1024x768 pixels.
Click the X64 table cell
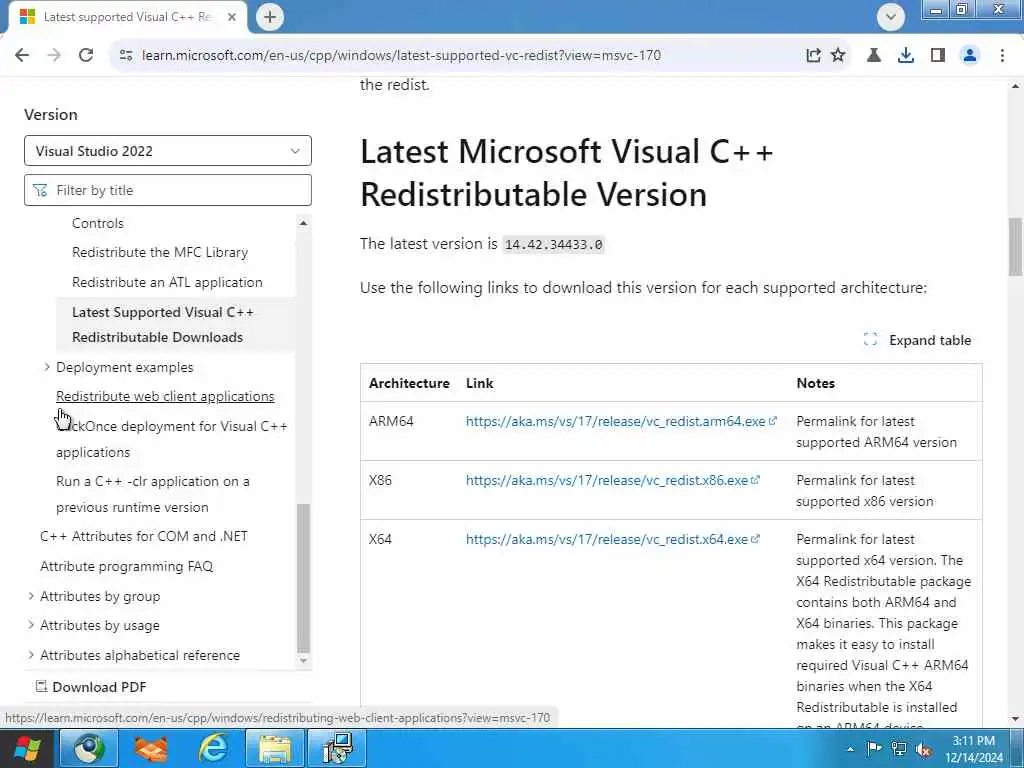[x=380, y=539]
